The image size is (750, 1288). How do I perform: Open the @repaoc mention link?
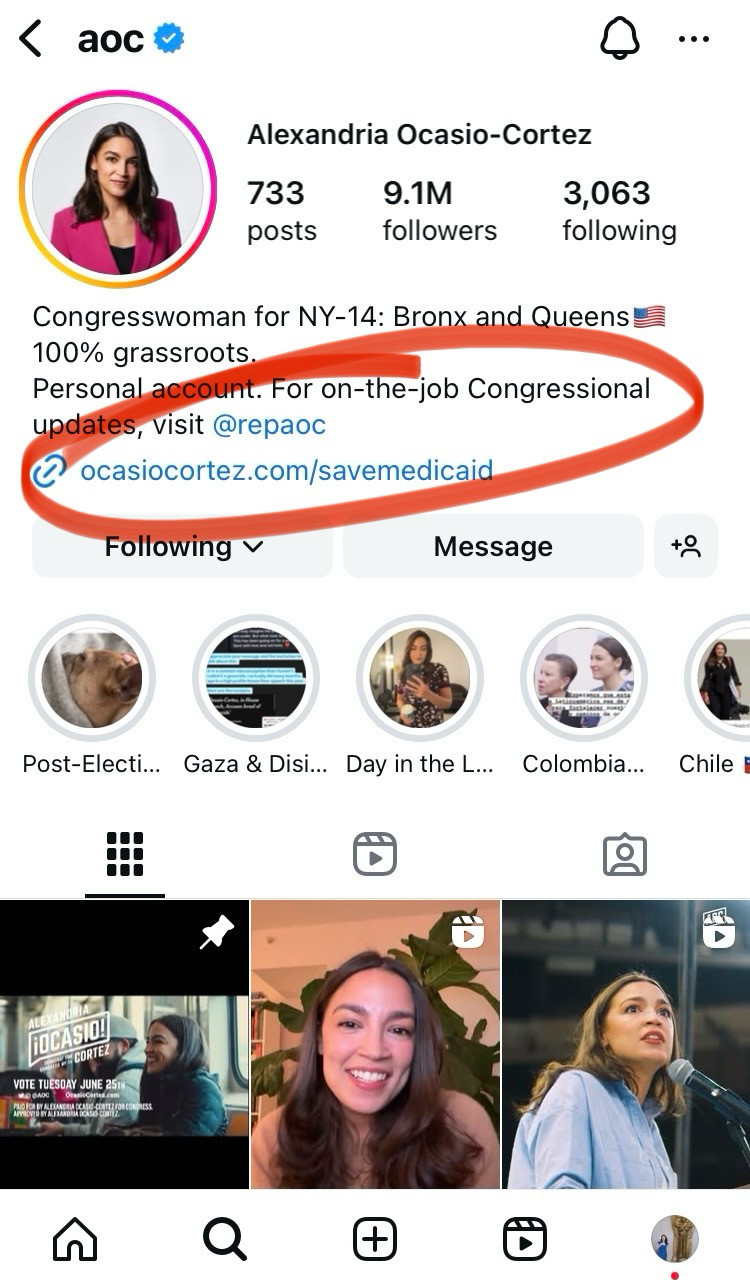click(269, 425)
